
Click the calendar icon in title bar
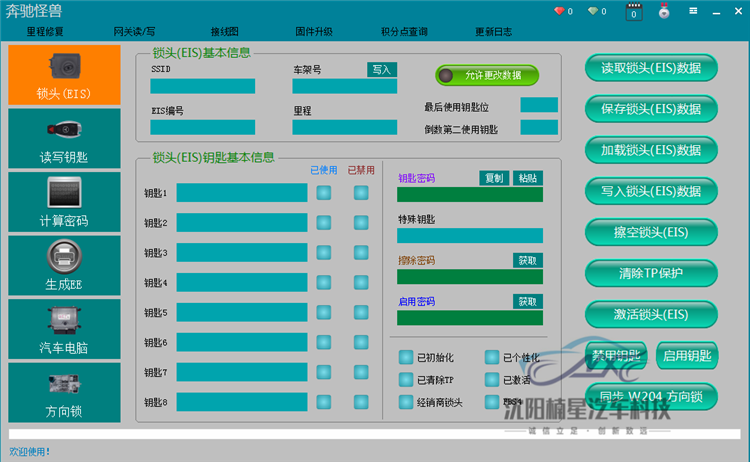pos(633,12)
